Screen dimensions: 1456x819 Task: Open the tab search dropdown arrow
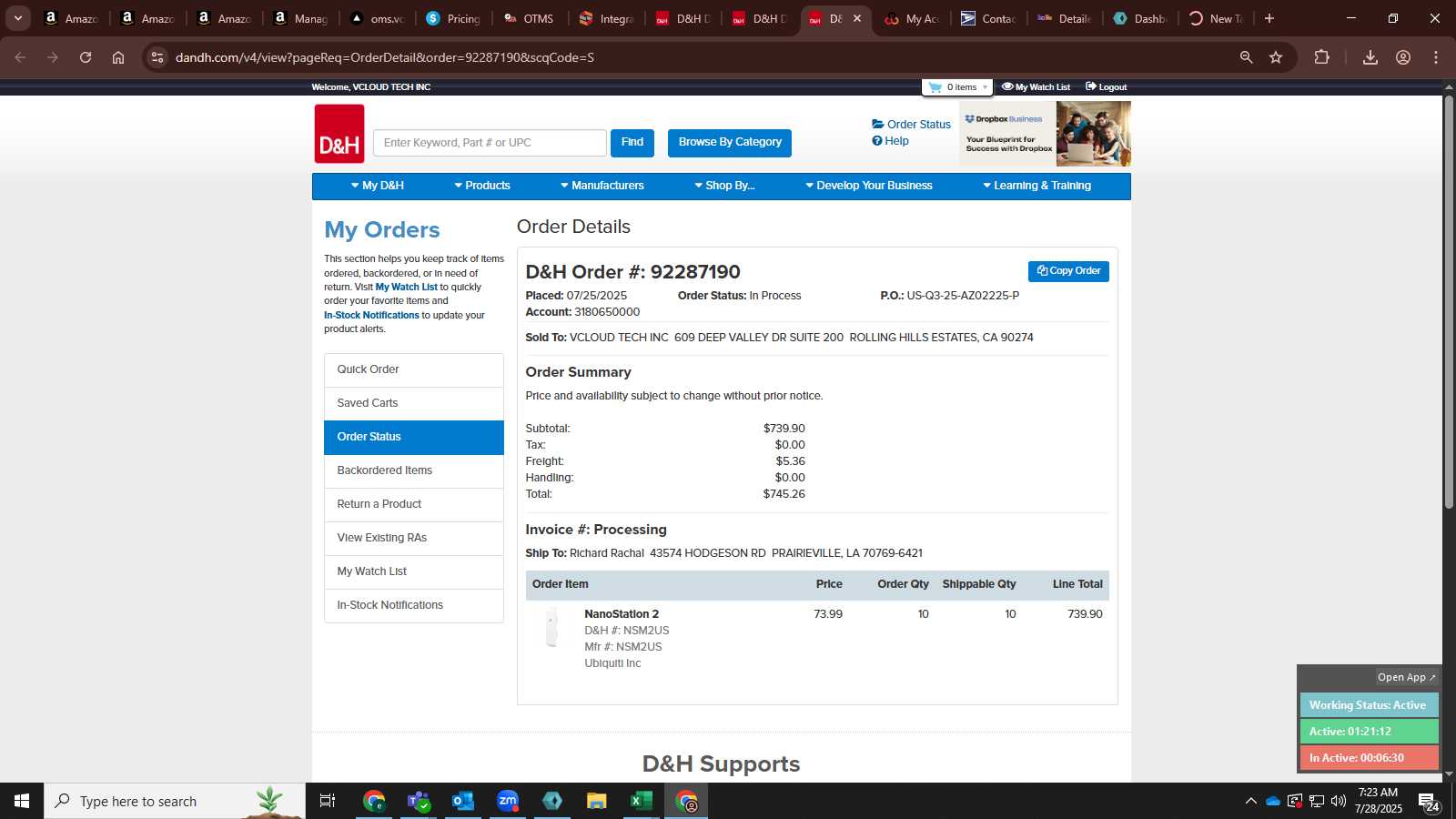(x=17, y=18)
